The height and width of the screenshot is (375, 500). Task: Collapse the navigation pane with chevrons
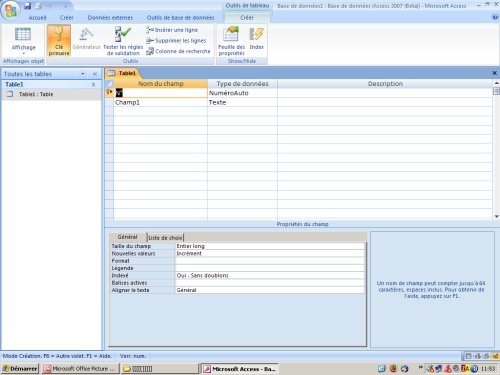pos(95,74)
